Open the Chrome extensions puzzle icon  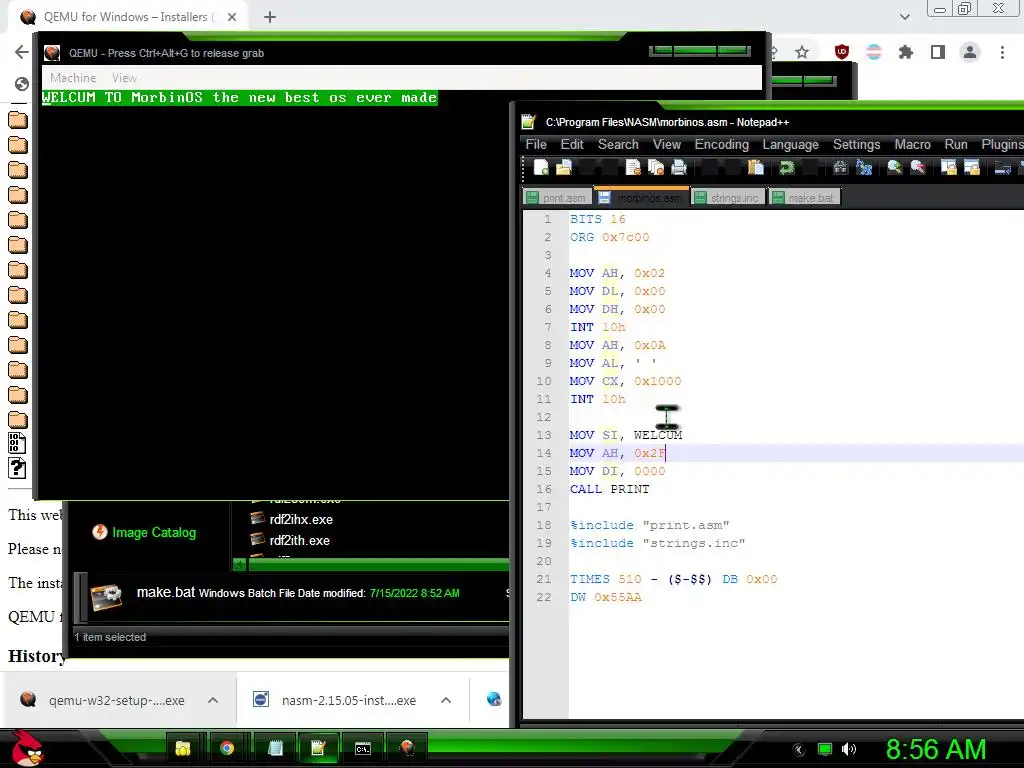point(905,52)
